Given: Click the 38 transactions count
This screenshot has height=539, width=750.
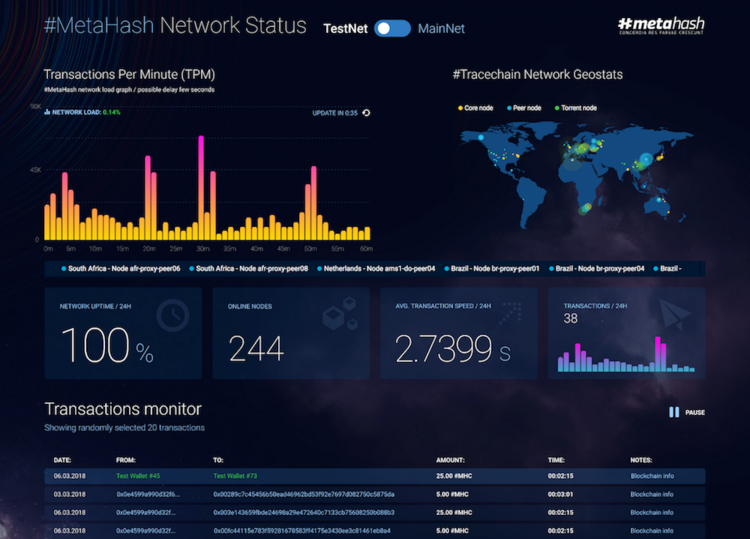Looking at the screenshot, I should click(x=571, y=319).
